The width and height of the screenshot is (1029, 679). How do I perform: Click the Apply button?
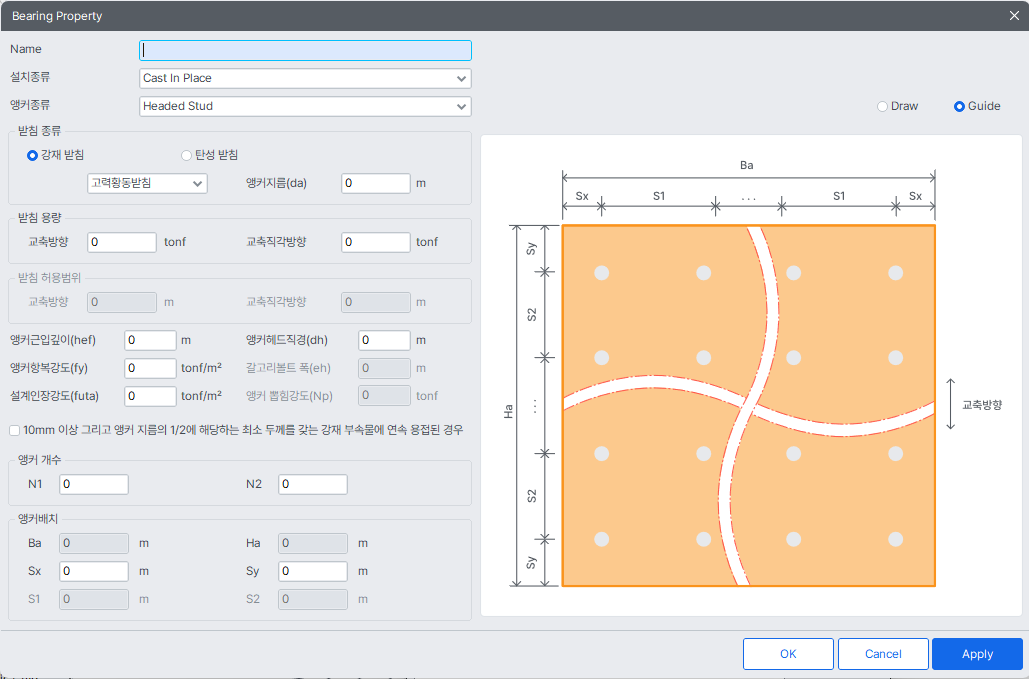977,654
